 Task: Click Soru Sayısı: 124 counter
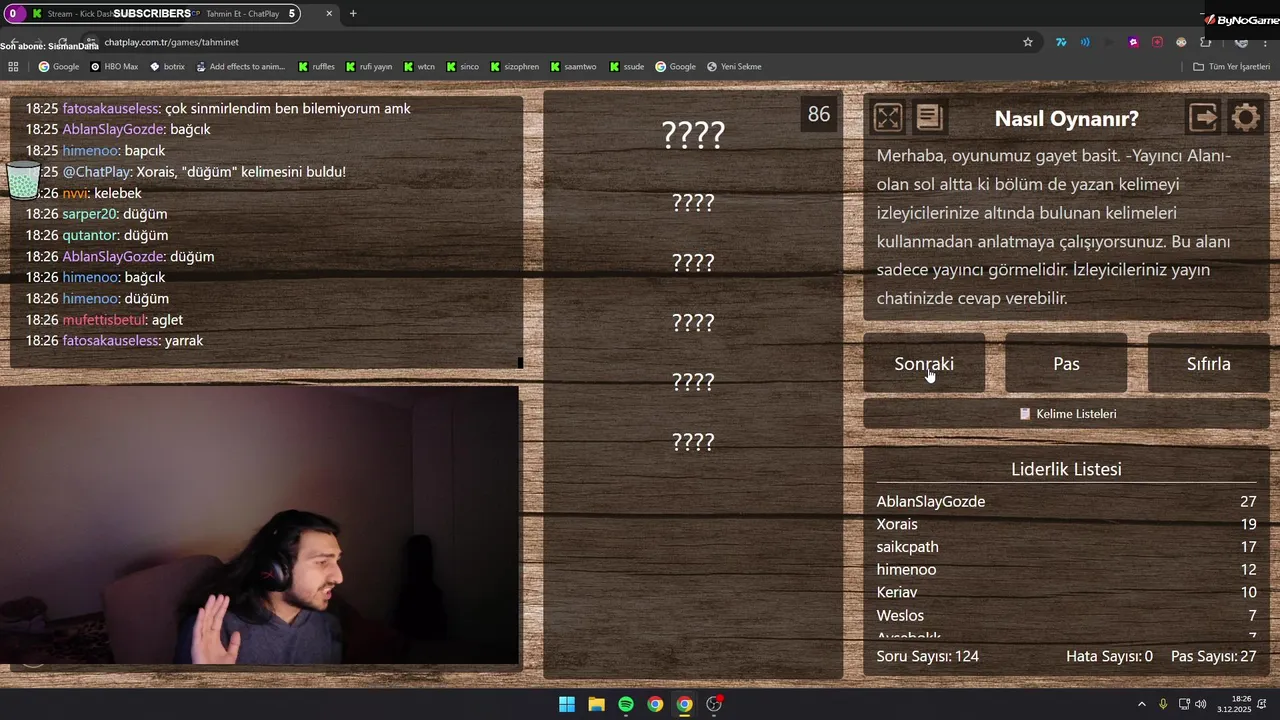pyautogui.click(x=927, y=656)
